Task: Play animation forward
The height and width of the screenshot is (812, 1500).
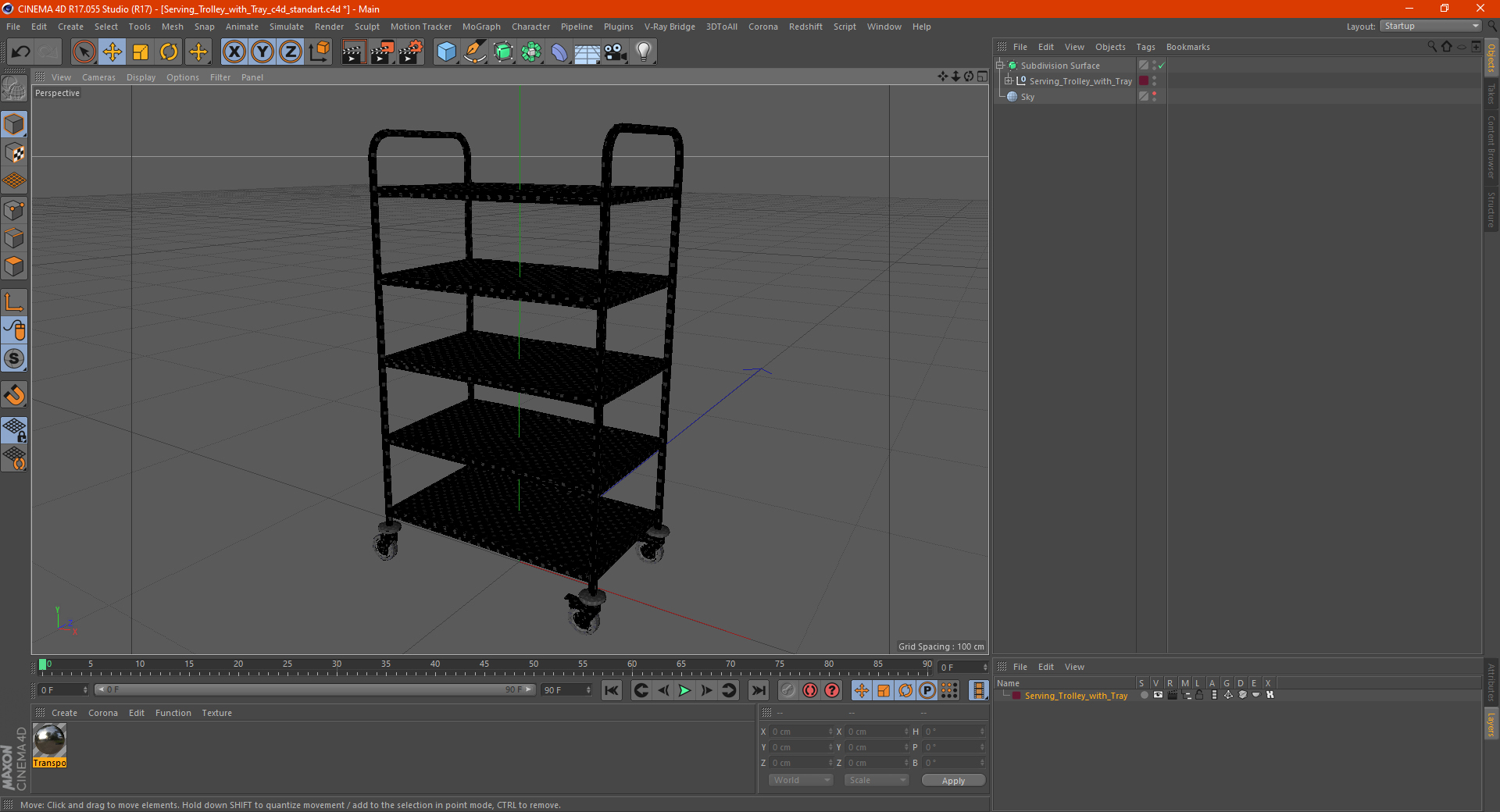Action: tap(684, 690)
